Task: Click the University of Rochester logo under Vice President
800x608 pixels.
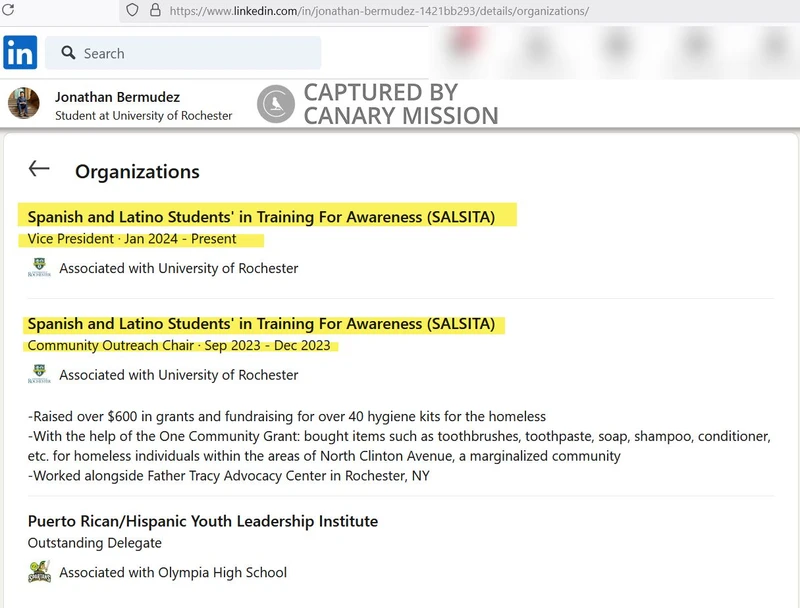Action: (39, 268)
